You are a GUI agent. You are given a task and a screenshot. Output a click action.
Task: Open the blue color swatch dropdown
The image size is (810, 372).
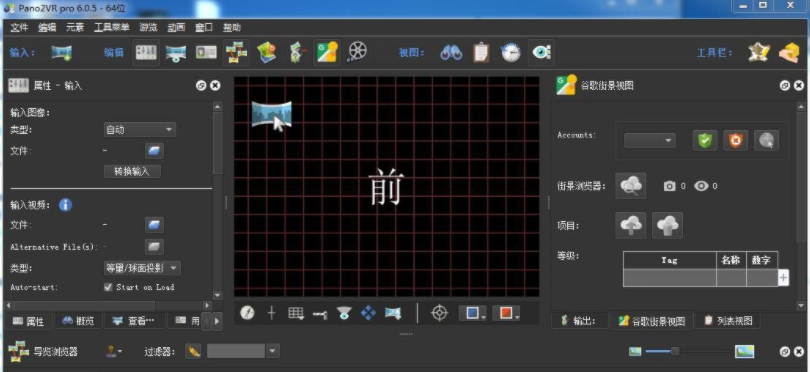472,313
